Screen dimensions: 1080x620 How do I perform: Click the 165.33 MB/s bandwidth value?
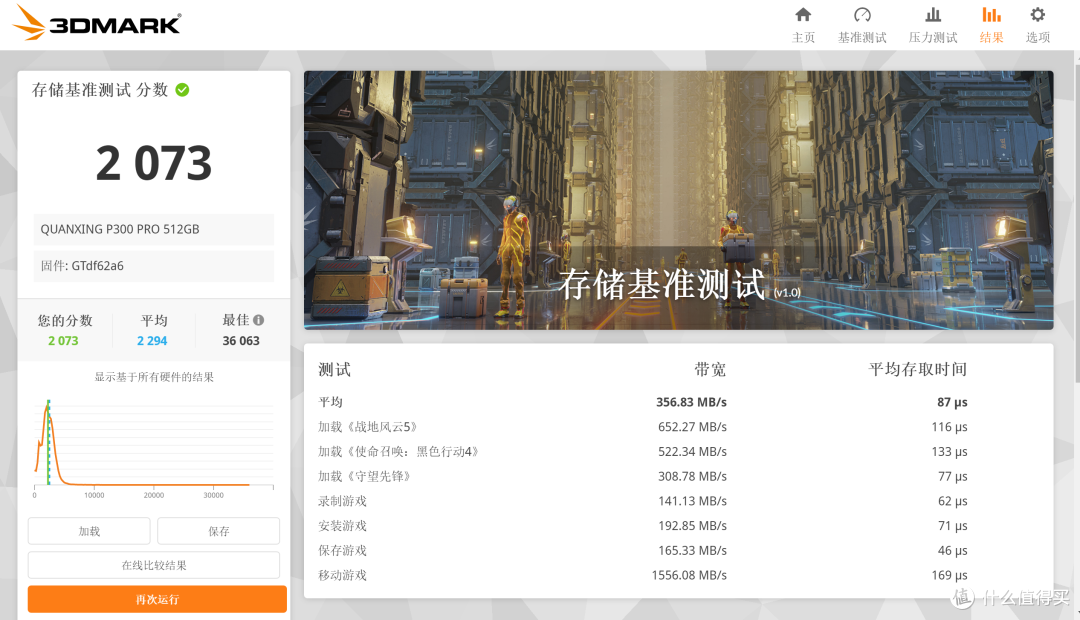click(692, 550)
